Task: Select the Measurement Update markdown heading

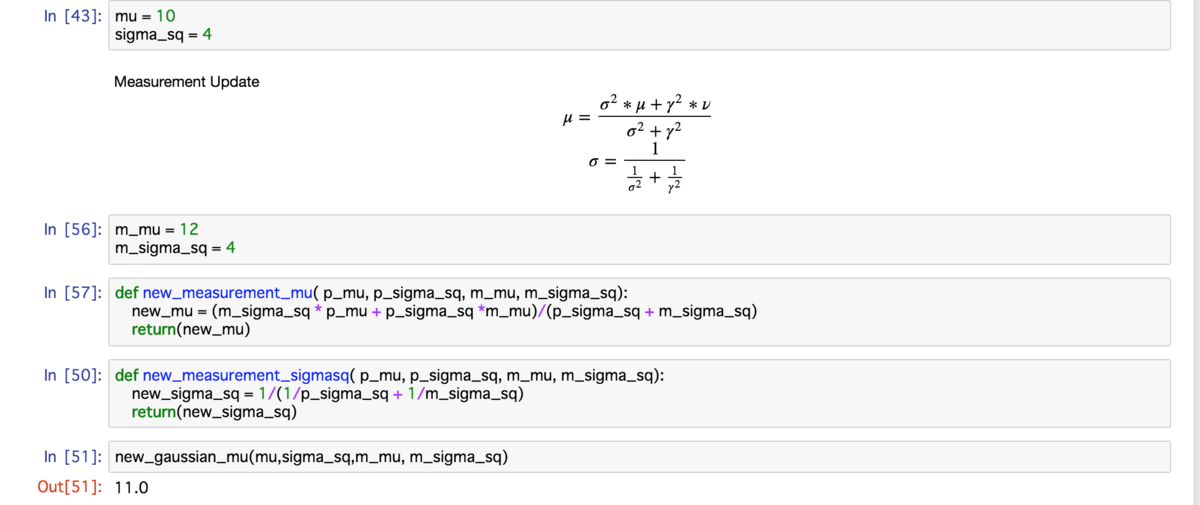Action: click(x=187, y=82)
